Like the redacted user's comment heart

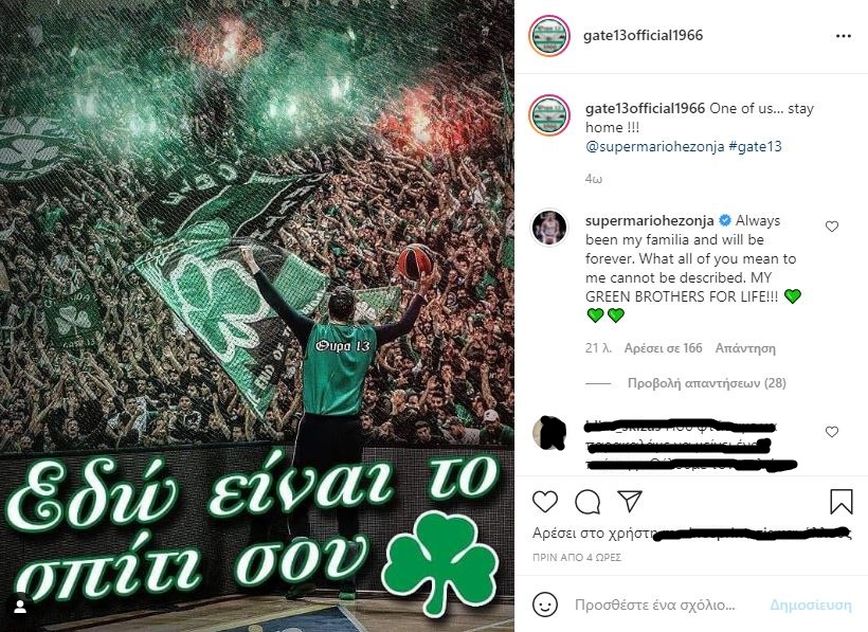(832, 432)
